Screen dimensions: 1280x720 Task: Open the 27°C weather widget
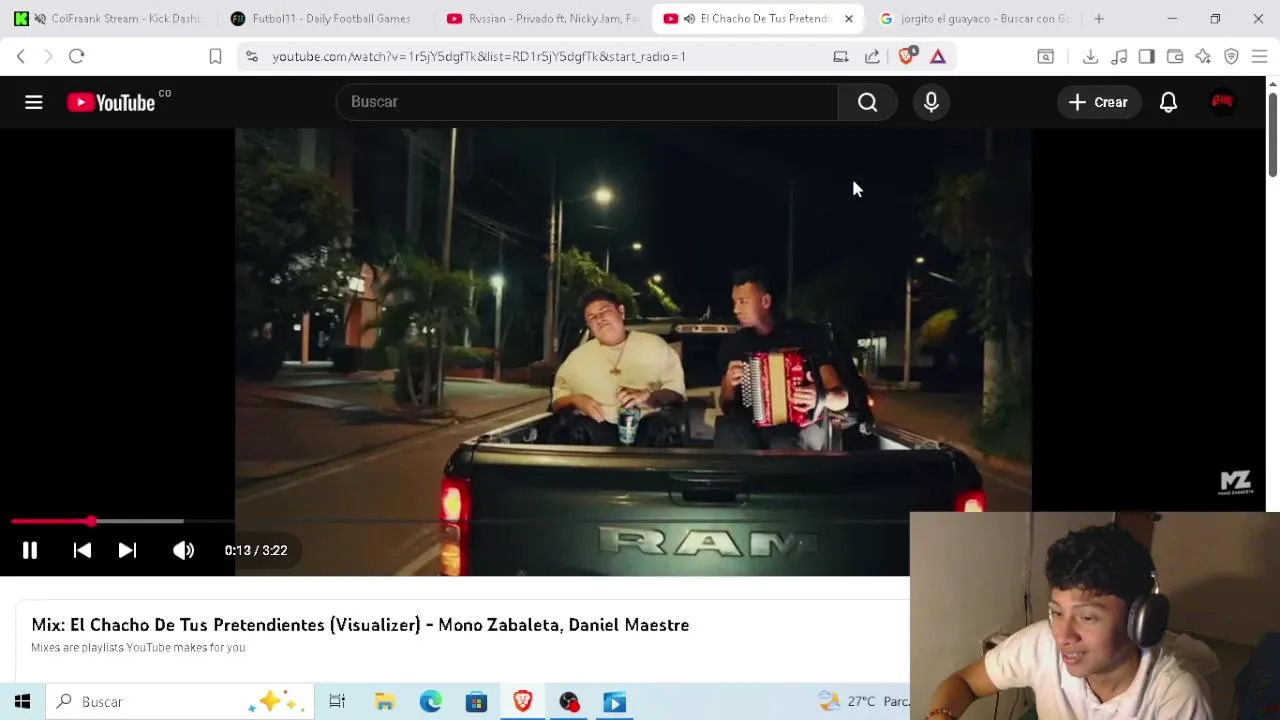tap(862, 702)
